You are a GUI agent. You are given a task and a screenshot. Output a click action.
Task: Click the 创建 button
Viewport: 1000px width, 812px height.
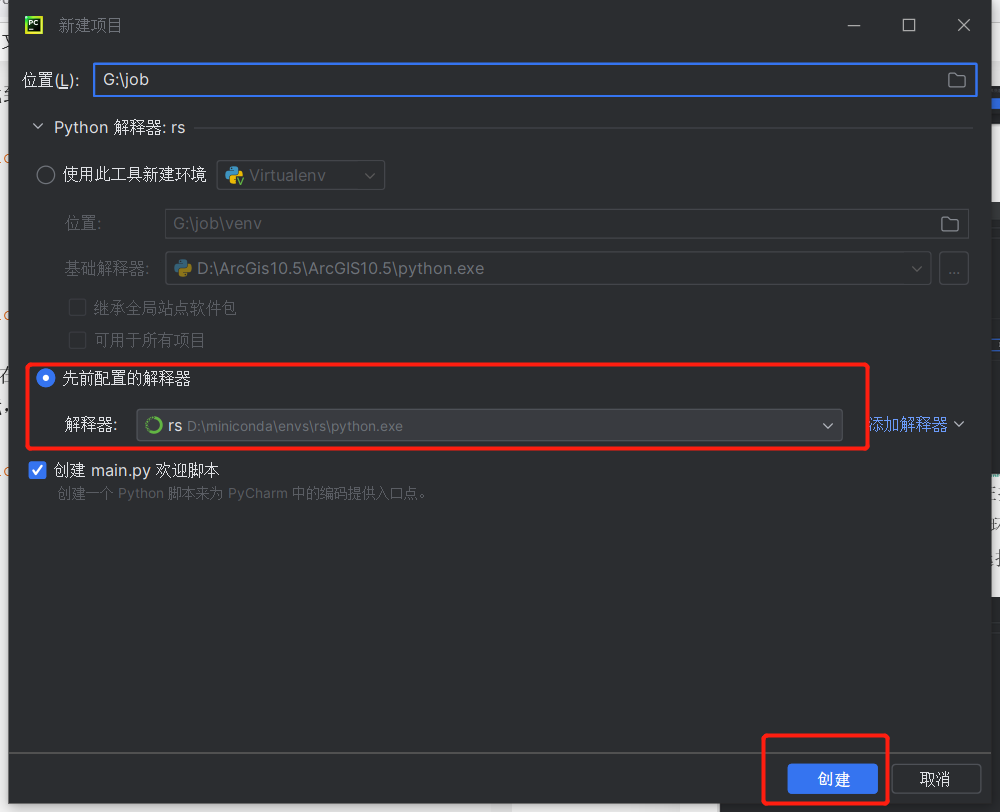pos(832,779)
